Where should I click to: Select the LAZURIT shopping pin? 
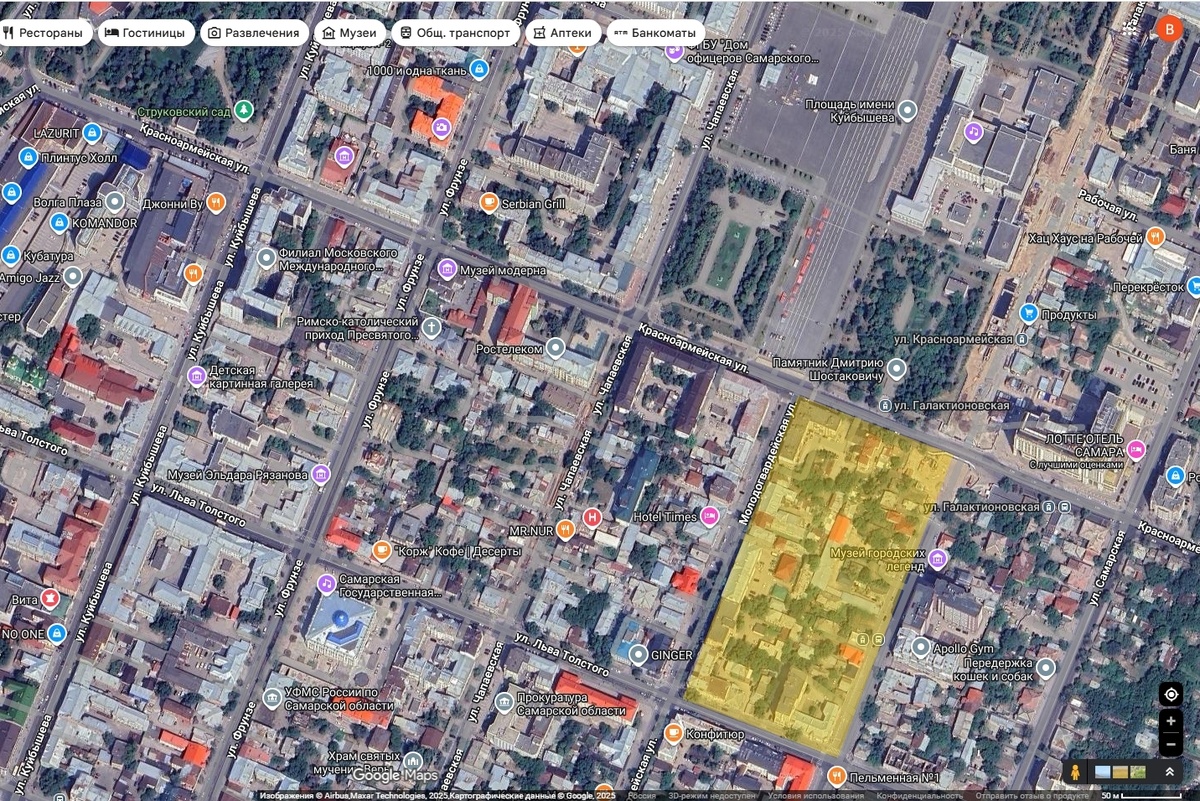click(x=92, y=132)
